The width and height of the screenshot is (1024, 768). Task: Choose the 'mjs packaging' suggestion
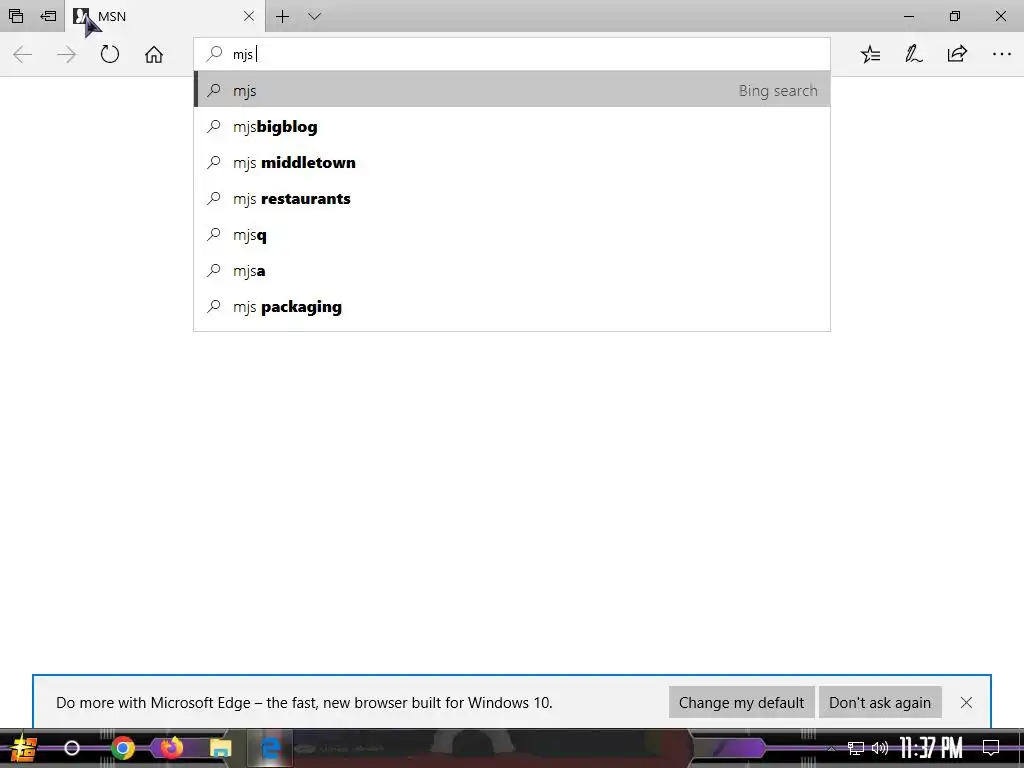512,306
